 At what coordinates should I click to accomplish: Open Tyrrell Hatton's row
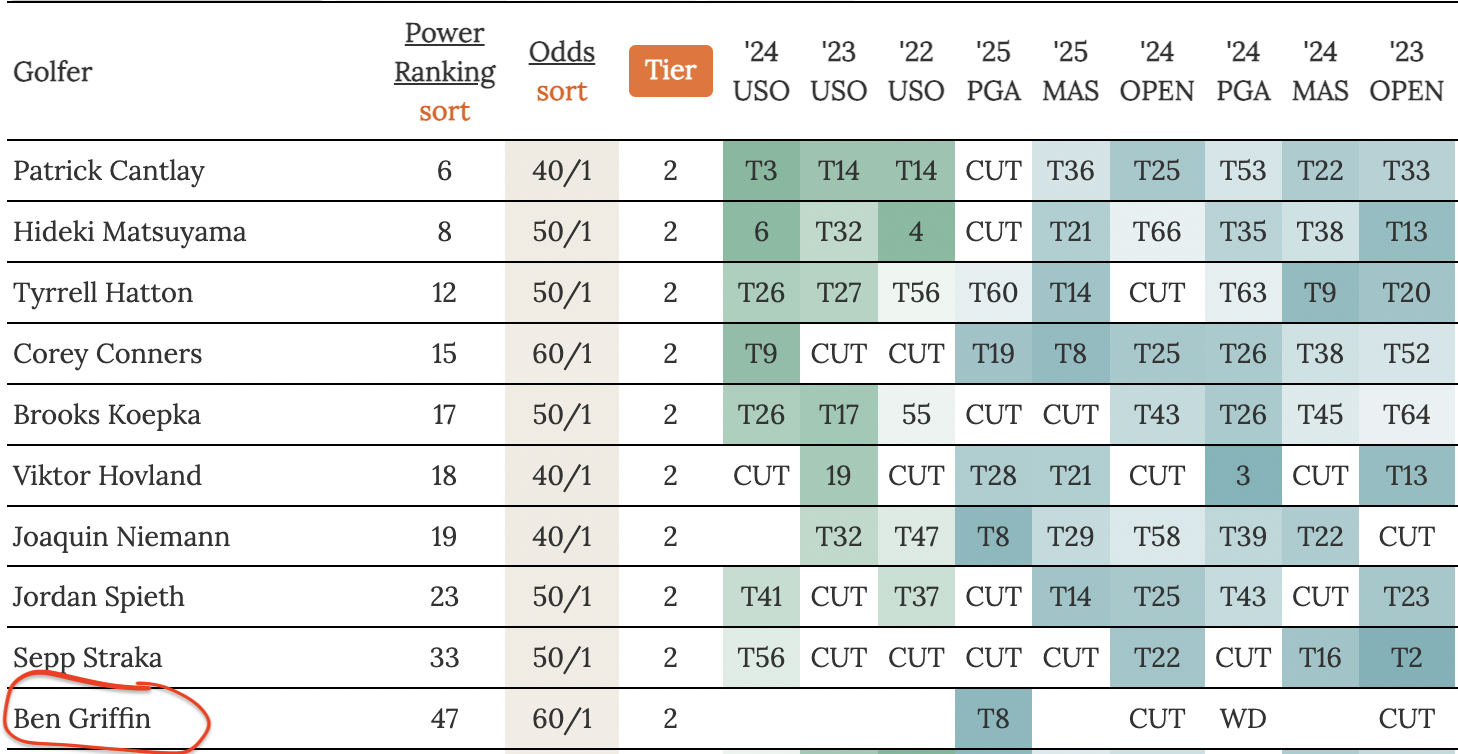[103, 293]
